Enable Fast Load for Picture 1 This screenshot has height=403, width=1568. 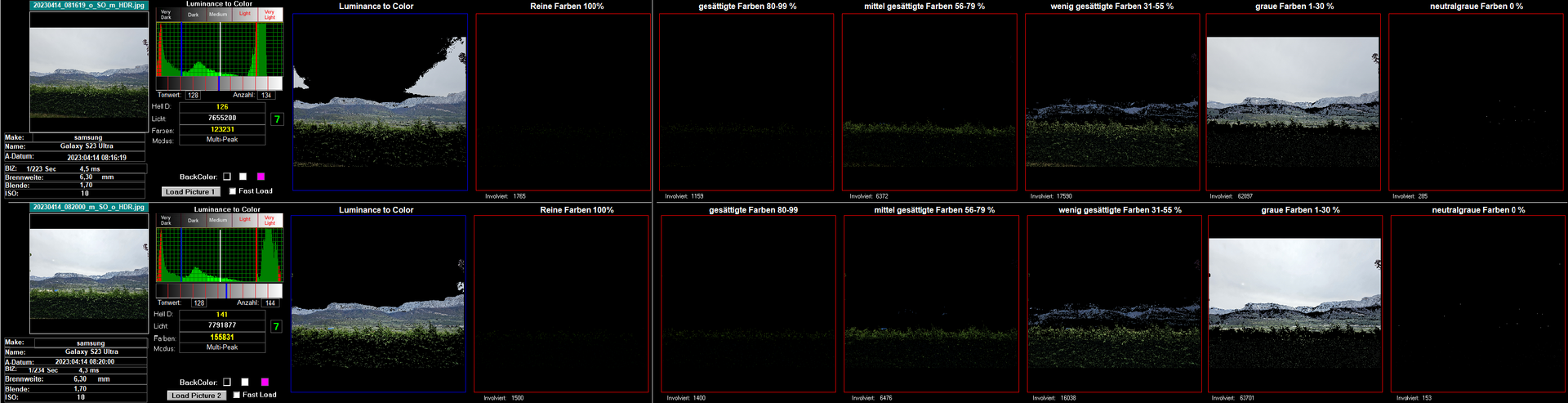click(x=233, y=191)
